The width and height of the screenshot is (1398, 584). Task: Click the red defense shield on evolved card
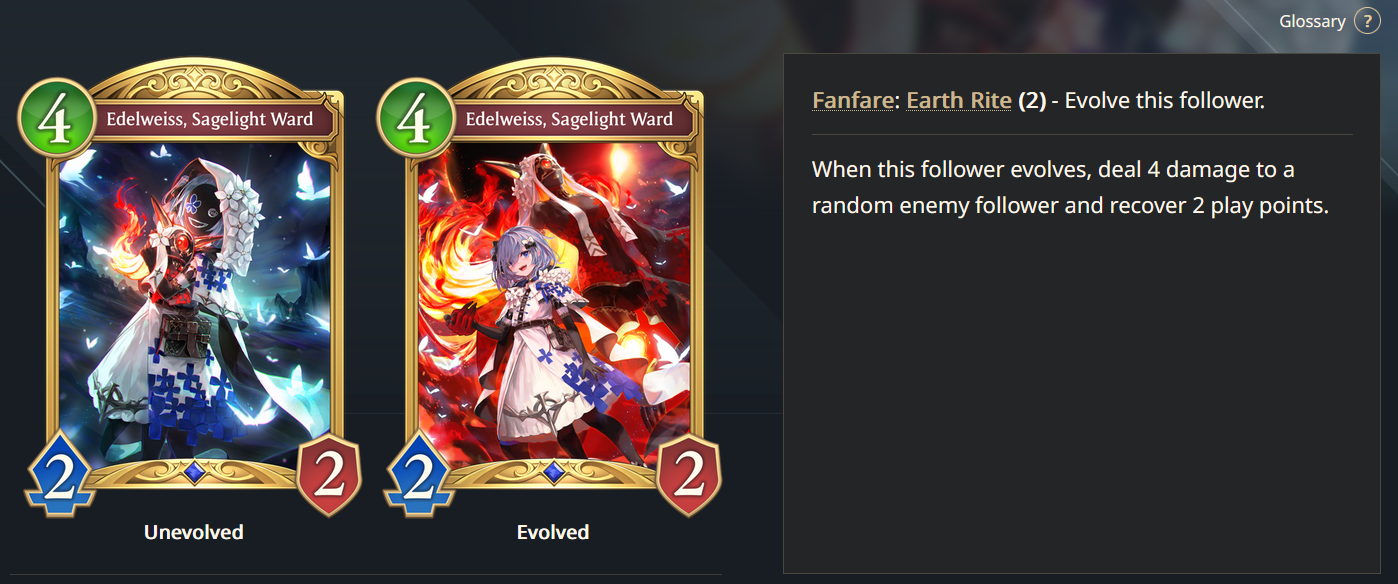pyautogui.click(x=689, y=475)
